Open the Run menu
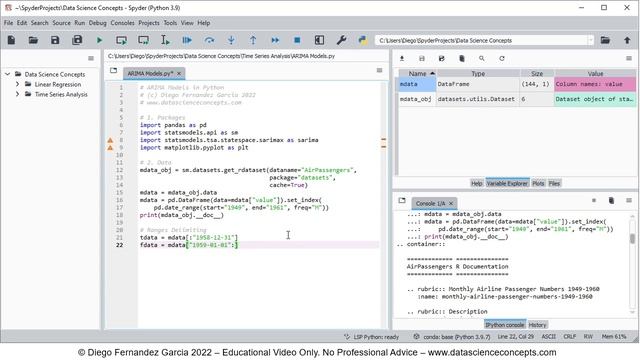Viewport: 640px width, 360px height. click(80, 23)
